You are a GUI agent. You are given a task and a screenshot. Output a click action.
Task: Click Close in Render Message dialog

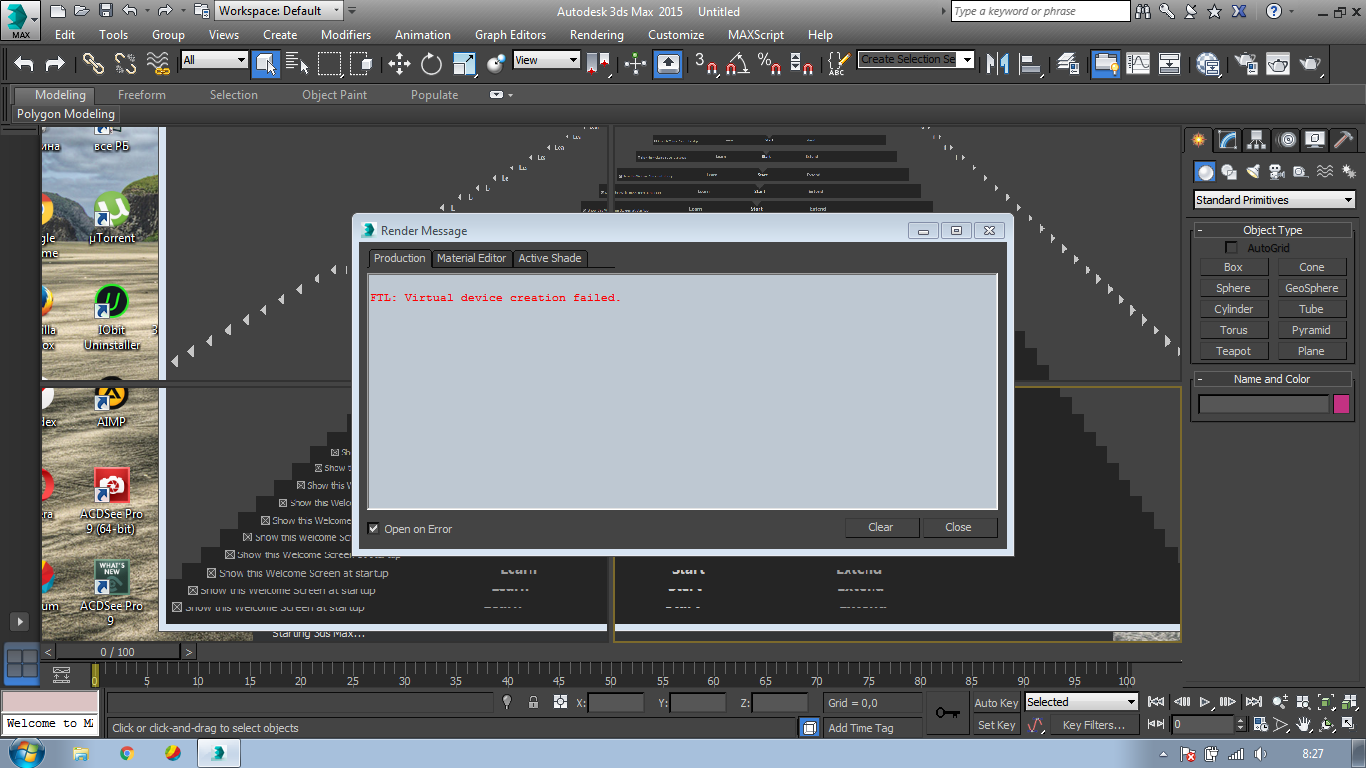pos(958,527)
